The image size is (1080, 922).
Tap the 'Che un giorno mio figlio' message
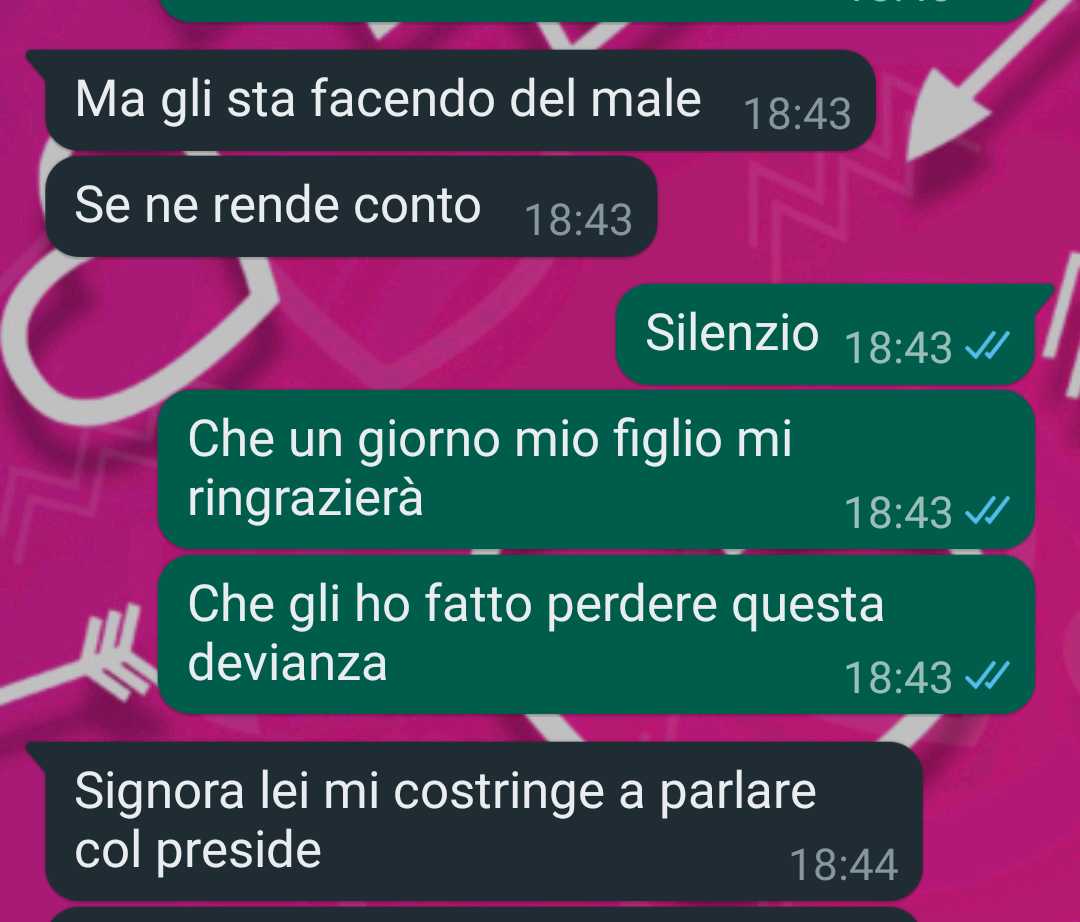click(x=596, y=469)
